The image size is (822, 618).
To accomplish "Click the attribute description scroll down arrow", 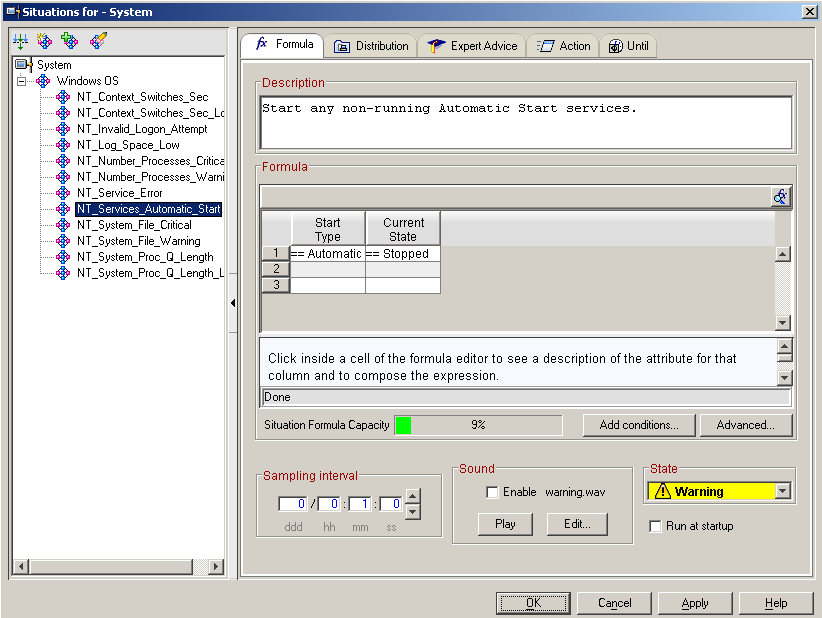I will [784, 377].
